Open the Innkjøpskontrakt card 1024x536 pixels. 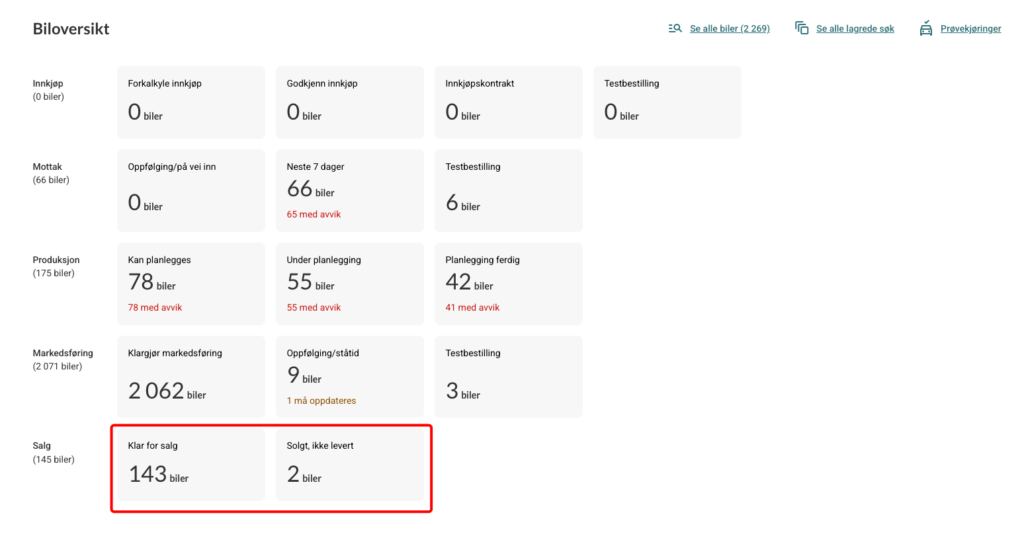click(507, 102)
